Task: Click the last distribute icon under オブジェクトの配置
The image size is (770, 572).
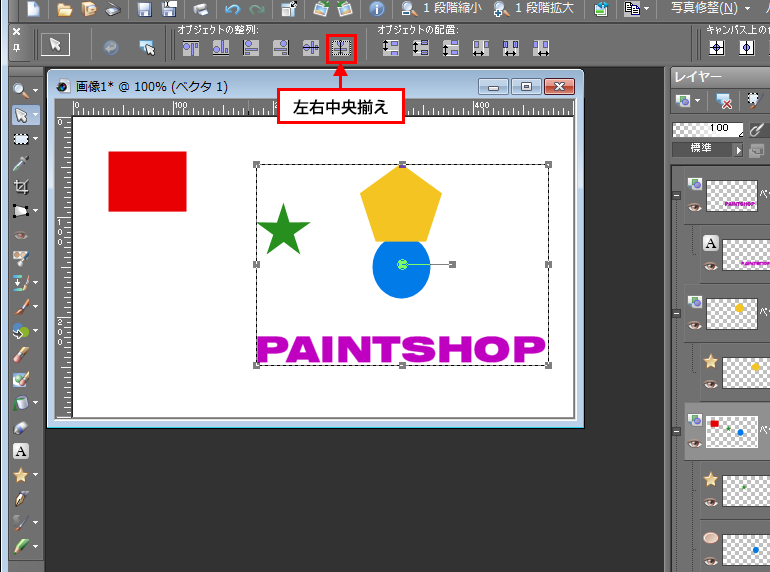Action: coord(541,48)
